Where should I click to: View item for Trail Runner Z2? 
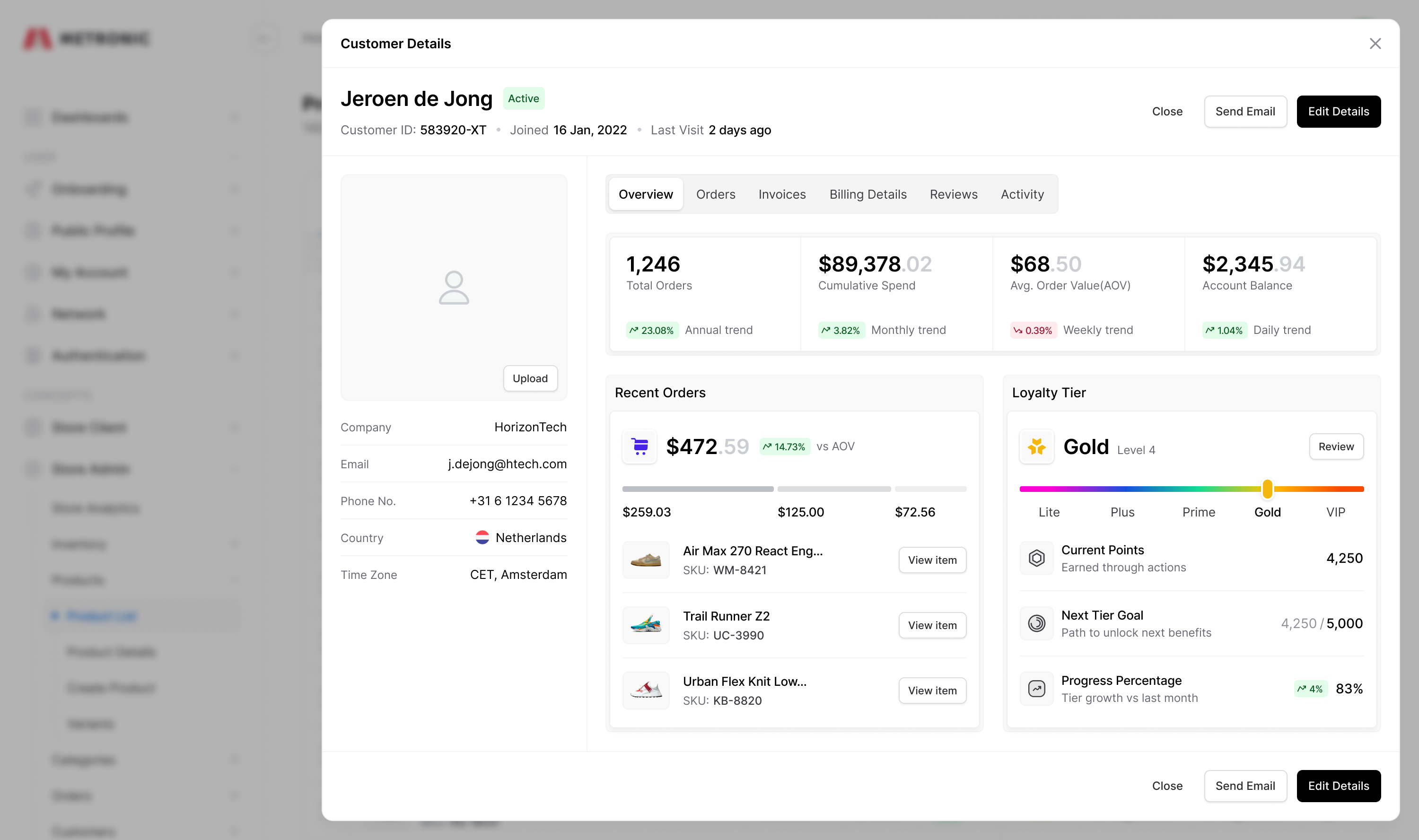[x=932, y=625]
